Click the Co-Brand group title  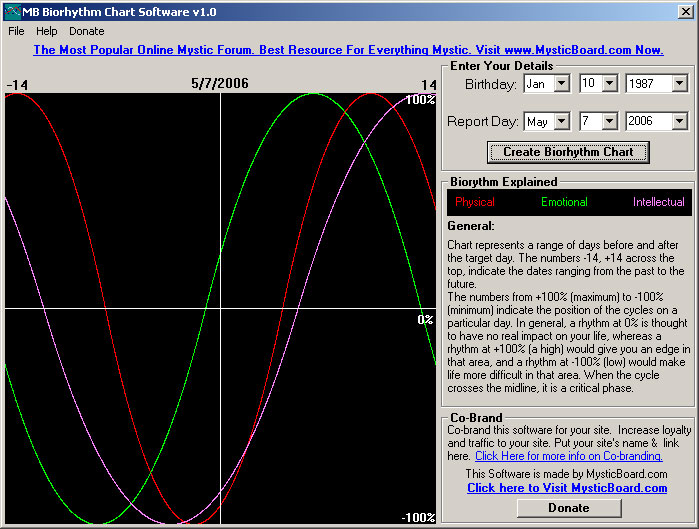476,418
